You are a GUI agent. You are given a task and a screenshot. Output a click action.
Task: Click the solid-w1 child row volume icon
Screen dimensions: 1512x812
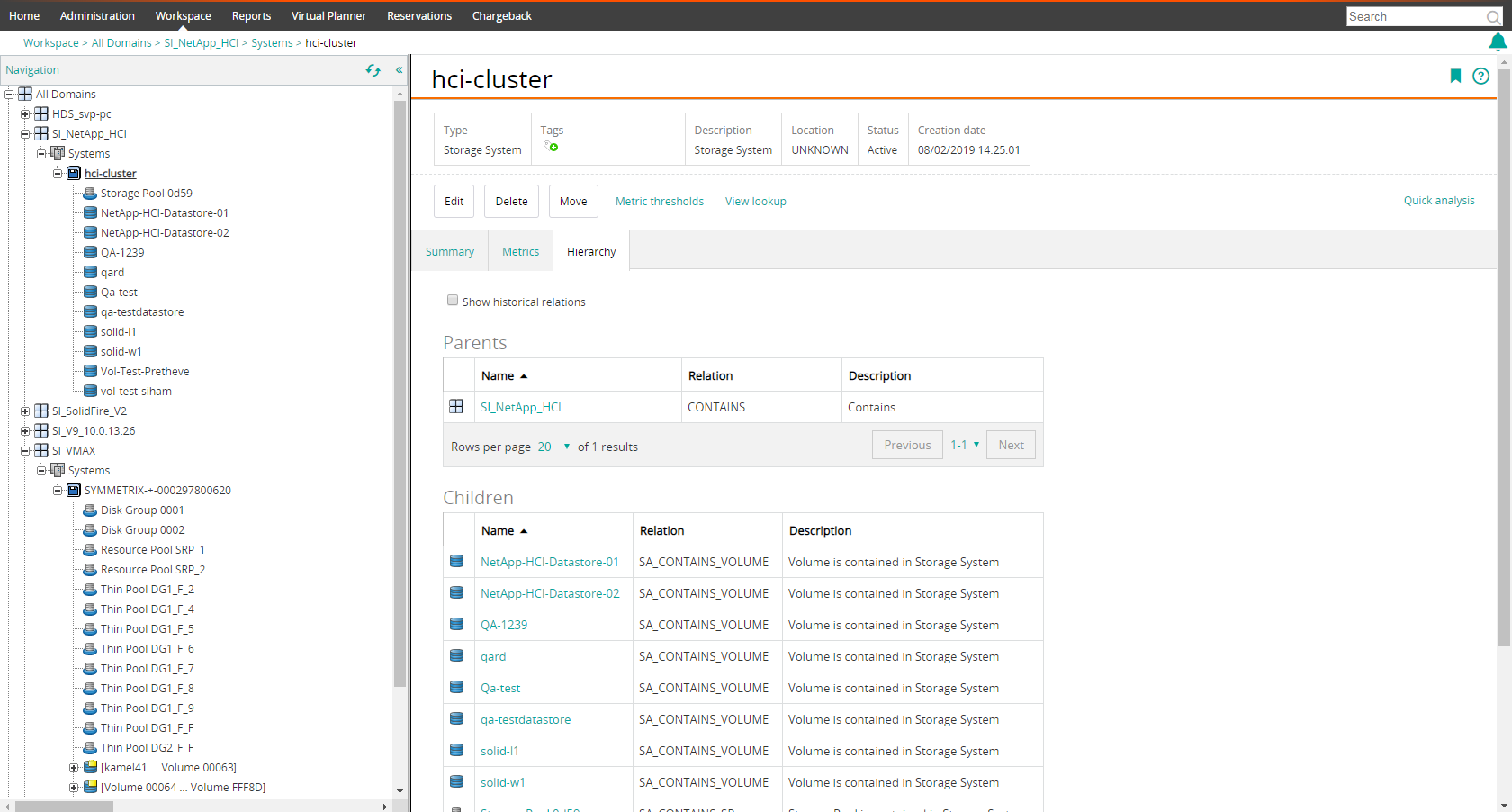click(x=456, y=781)
